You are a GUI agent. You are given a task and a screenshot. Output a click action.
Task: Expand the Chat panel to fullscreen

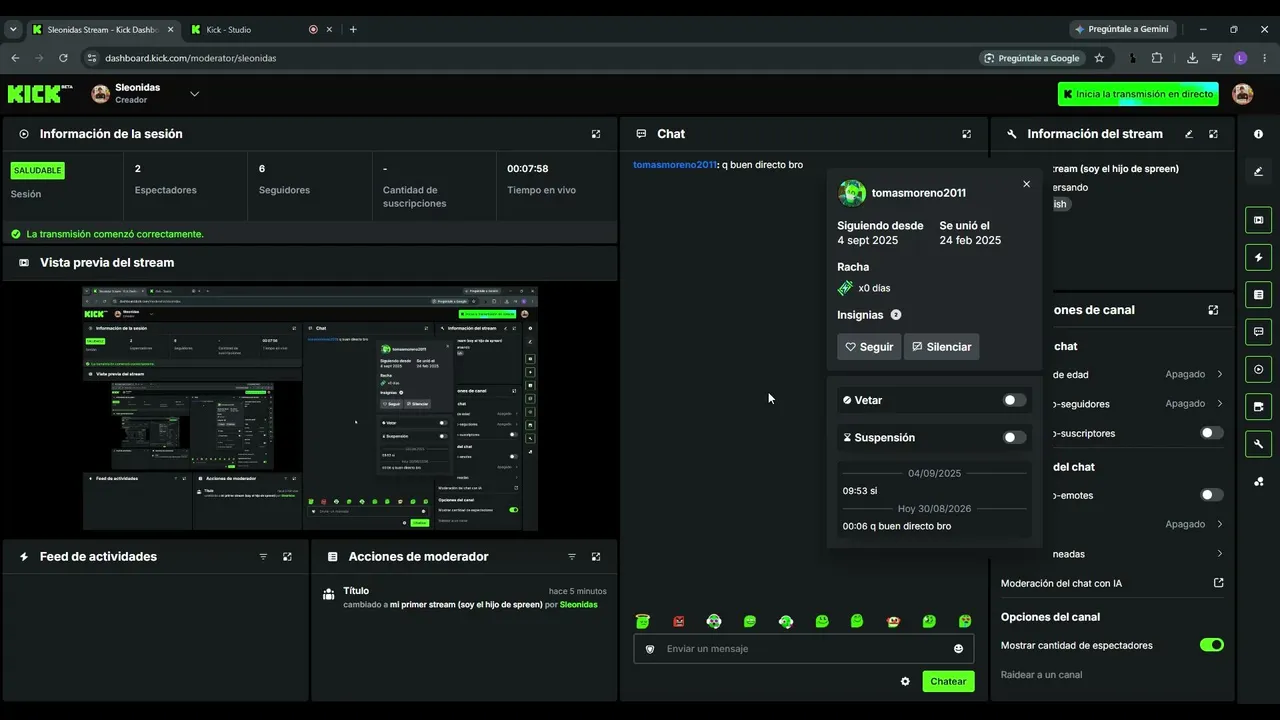pyautogui.click(x=967, y=134)
